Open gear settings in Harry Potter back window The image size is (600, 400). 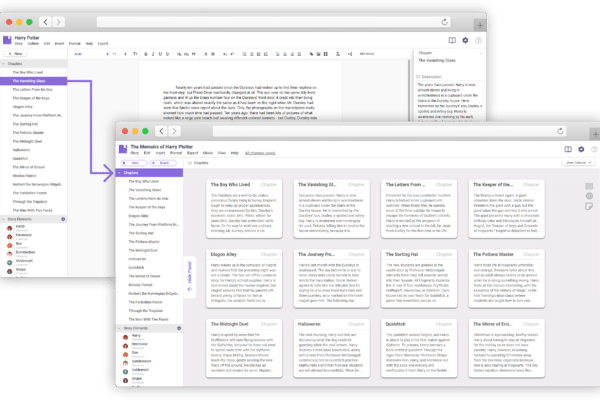[x=465, y=40]
